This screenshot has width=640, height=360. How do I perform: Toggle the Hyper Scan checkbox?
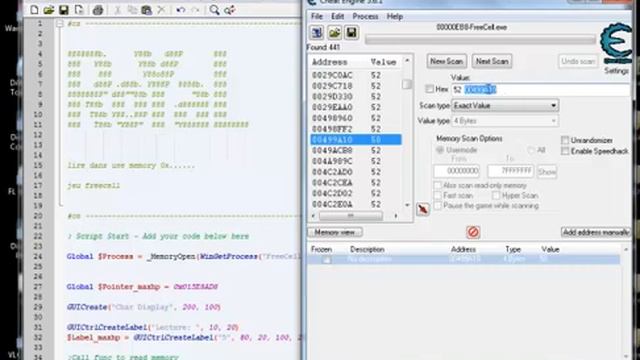[x=496, y=196]
